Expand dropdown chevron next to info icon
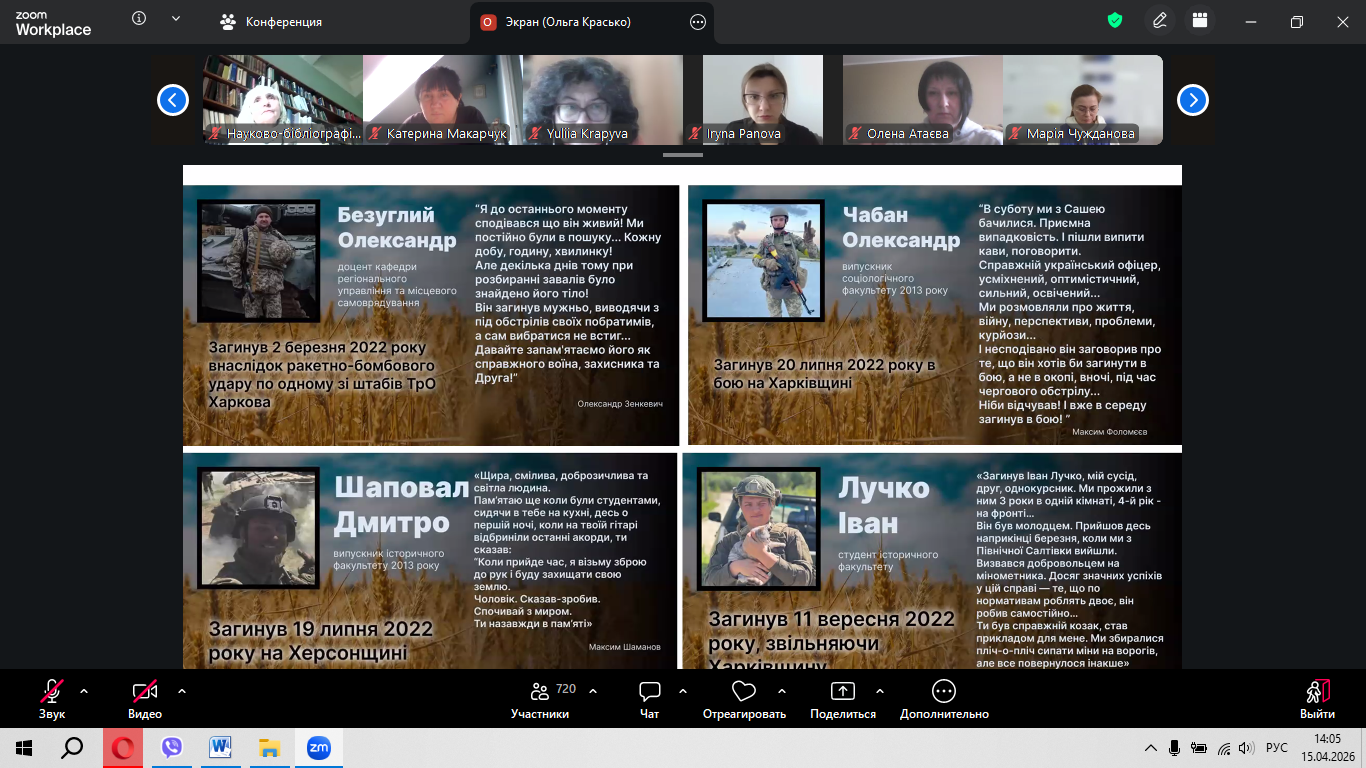Image resolution: width=1366 pixels, height=768 pixels. [x=176, y=19]
